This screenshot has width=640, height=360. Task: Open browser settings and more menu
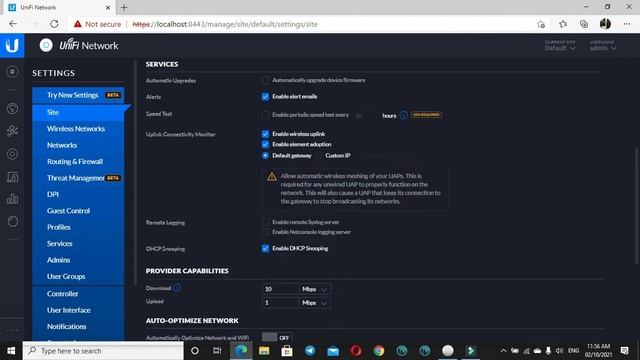pos(627,24)
